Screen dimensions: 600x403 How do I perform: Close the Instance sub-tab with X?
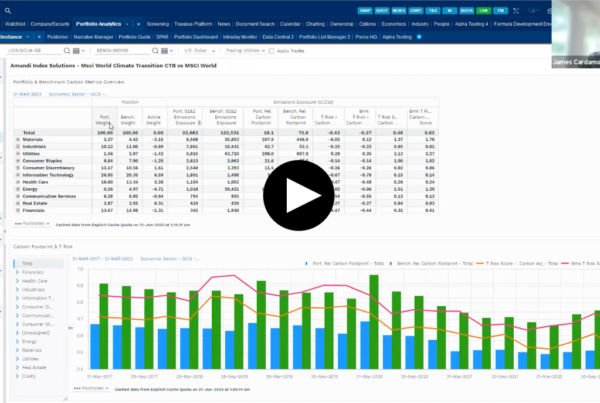pyautogui.click(x=39, y=37)
